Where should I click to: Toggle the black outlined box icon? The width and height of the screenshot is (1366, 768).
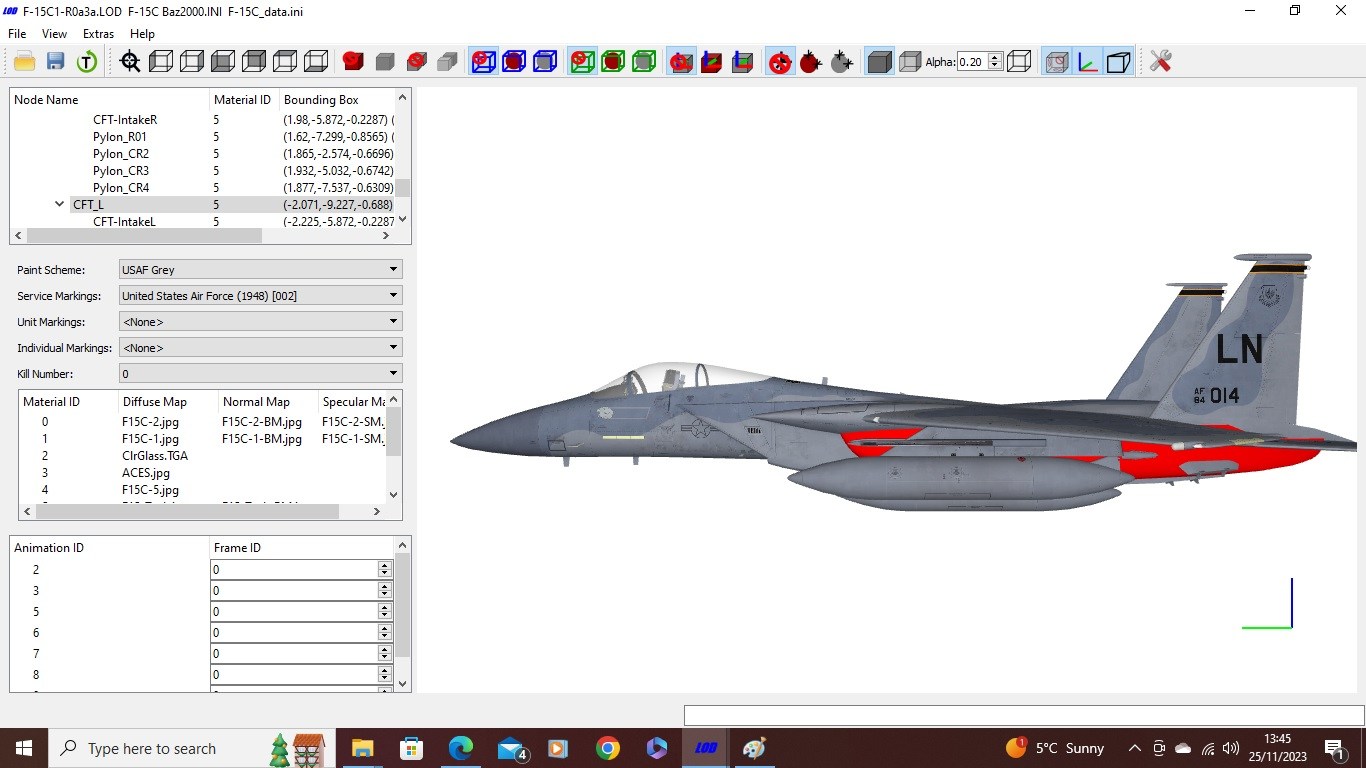(x=1119, y=62)
